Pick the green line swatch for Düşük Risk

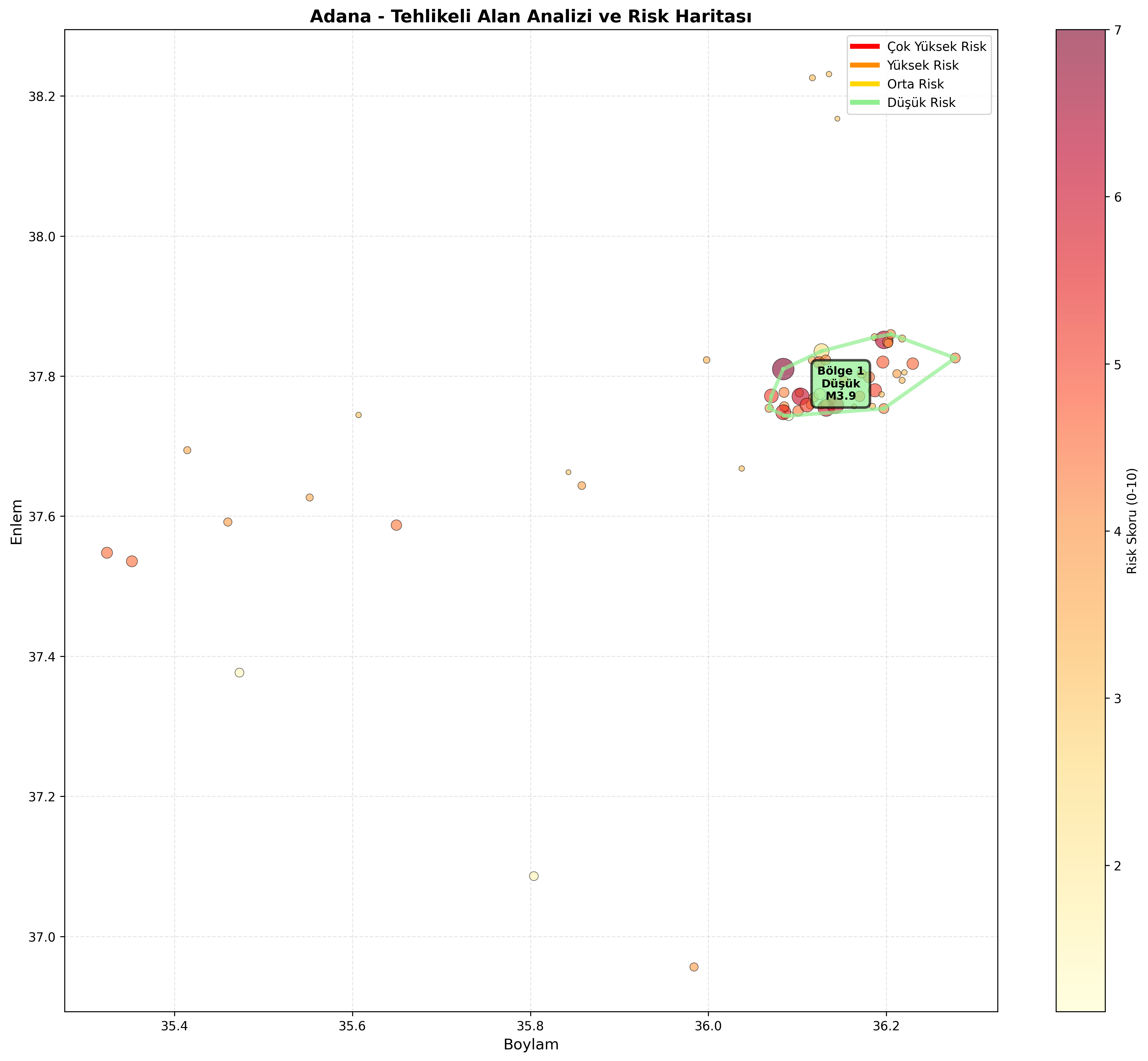pos(865,102)
